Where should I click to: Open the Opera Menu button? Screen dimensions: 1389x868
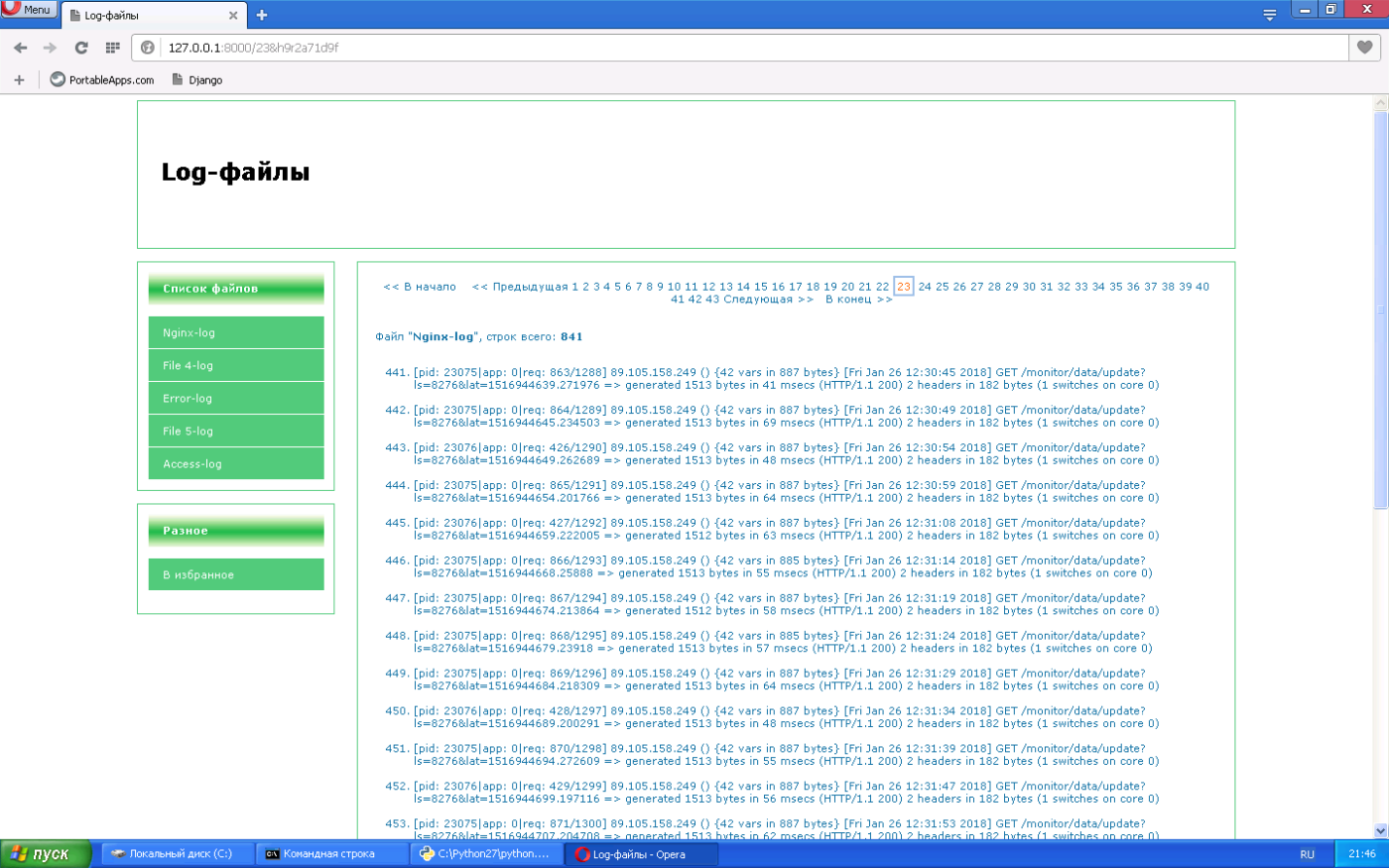point(29,9)
